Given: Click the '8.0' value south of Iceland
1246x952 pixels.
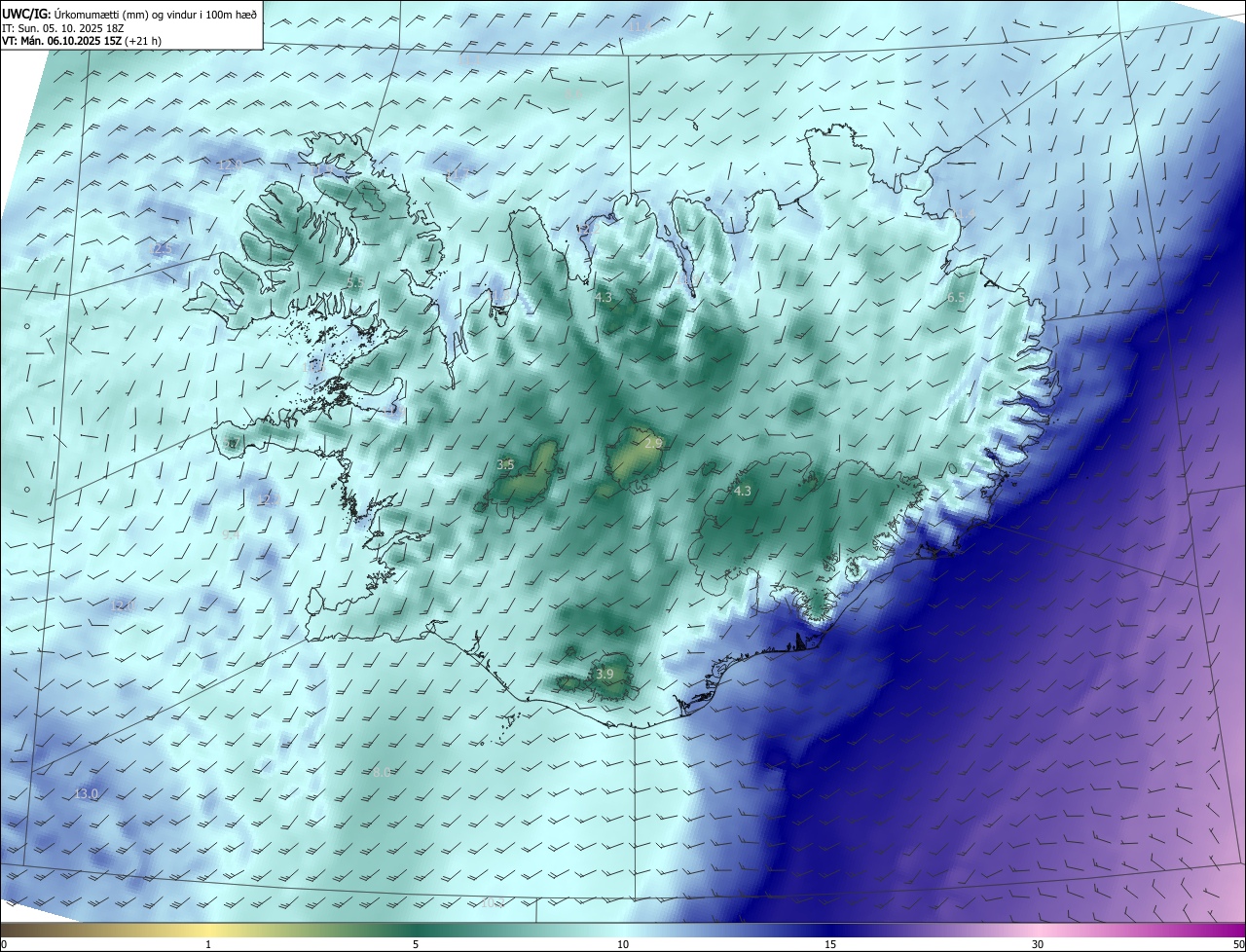Looking at the screenshot, I should coord(381,772).
